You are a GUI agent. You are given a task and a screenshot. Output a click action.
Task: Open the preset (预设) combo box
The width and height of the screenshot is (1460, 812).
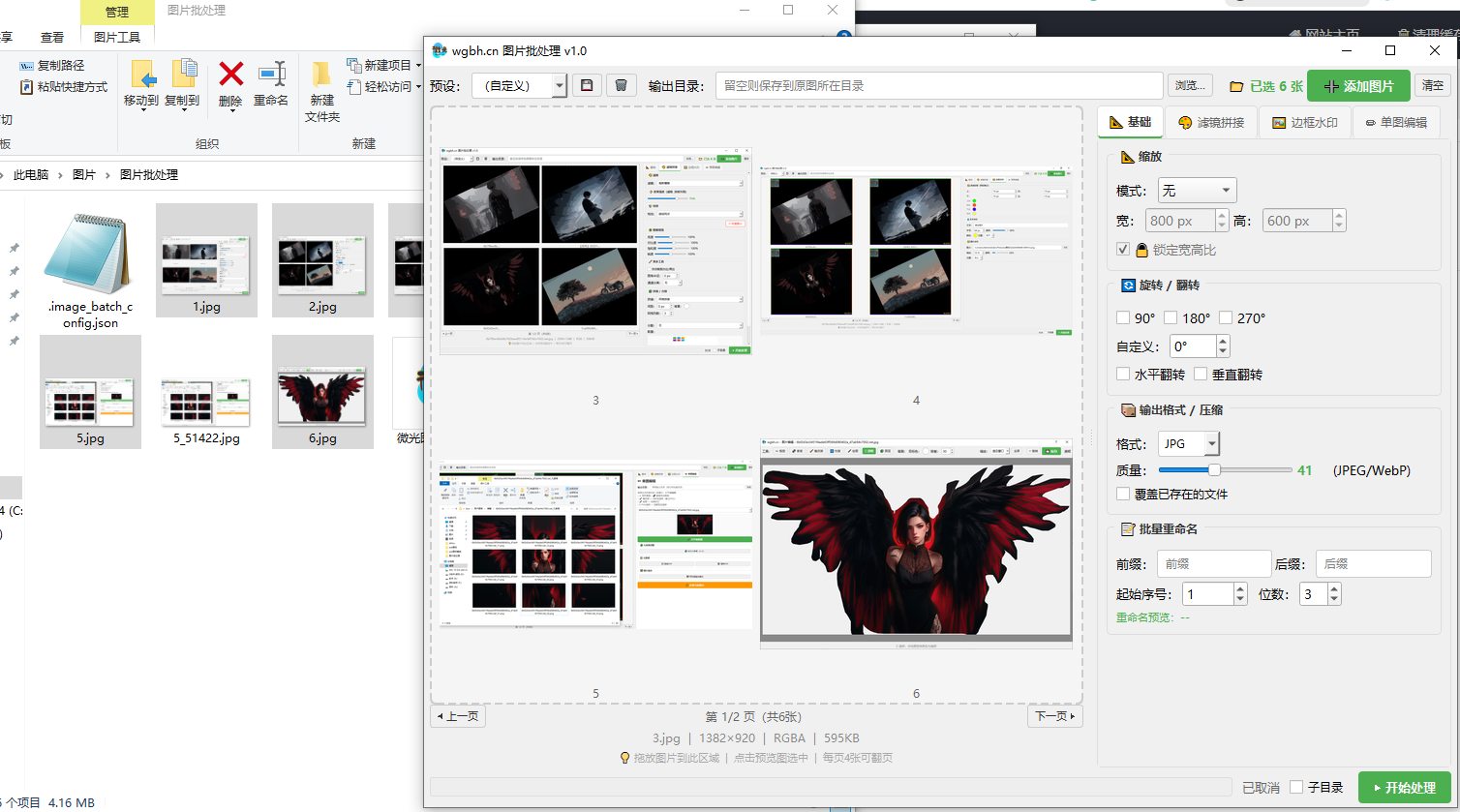519,85
